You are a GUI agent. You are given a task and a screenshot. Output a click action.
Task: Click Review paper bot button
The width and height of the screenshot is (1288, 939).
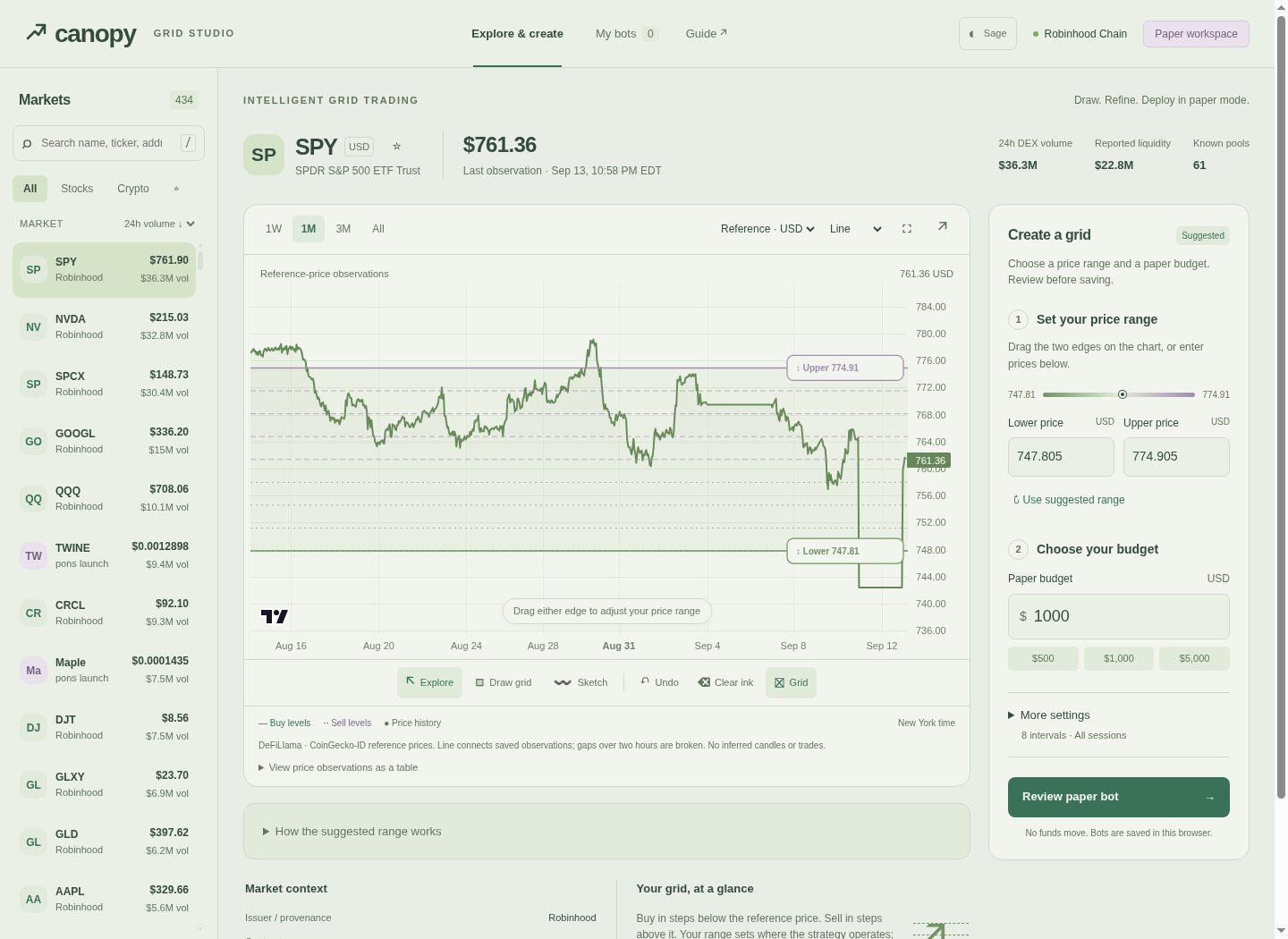click(x=1118, y=797)
